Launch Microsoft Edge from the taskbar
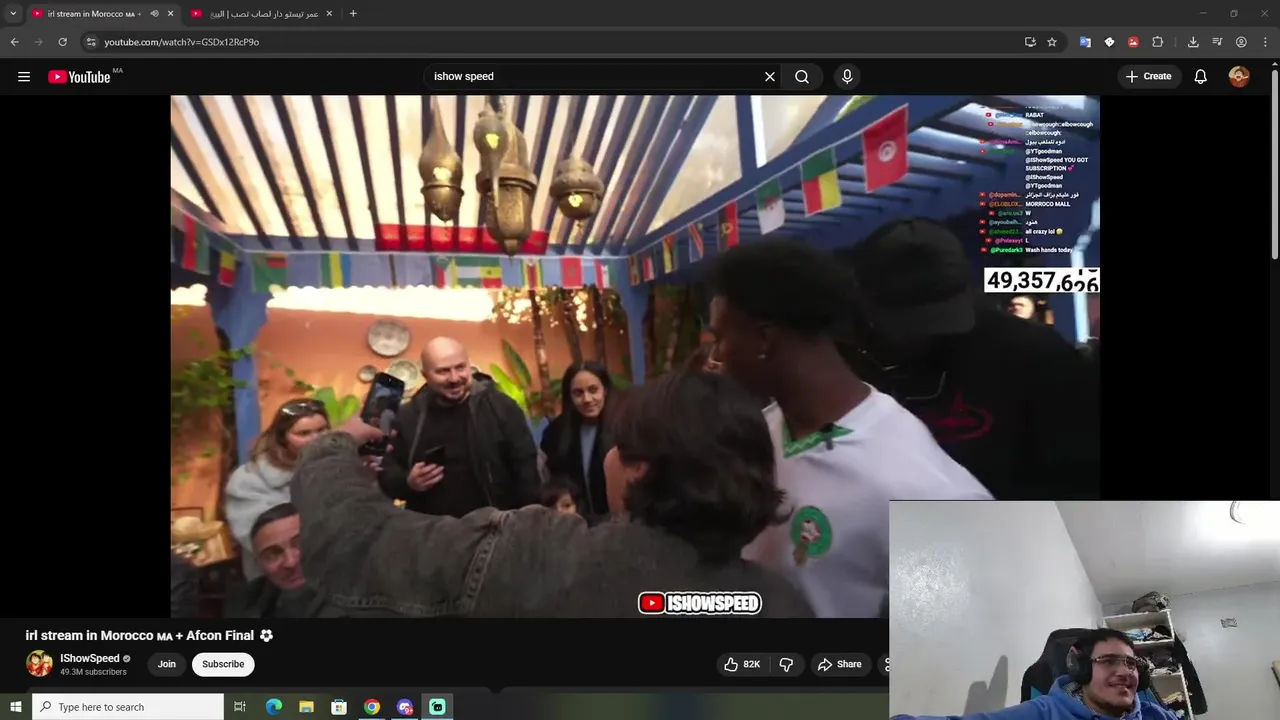1280x720 pixels. click(274, 707)
